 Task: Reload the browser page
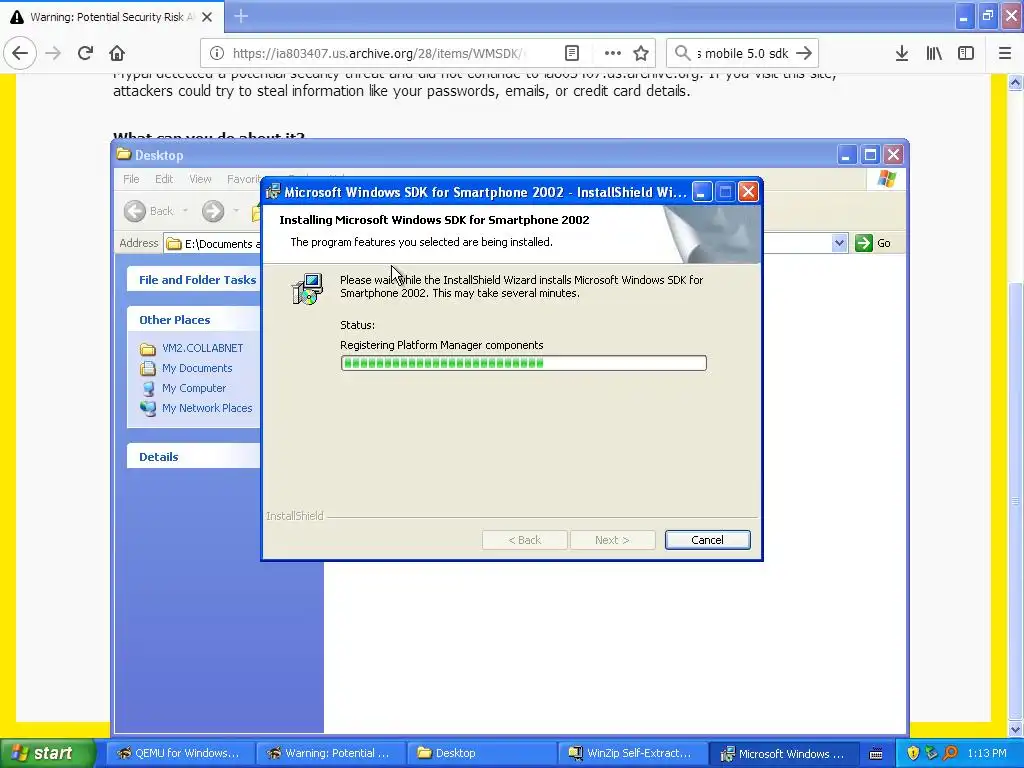85,53
